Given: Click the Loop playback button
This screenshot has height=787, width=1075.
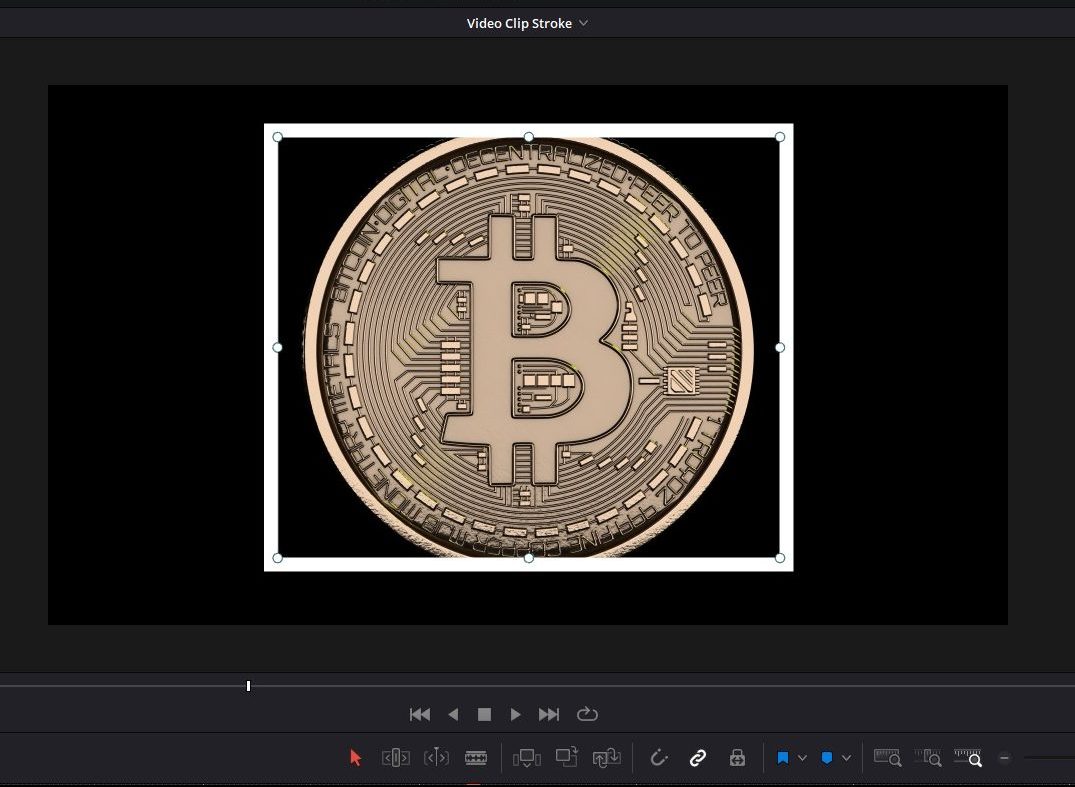Looking at the screenshot, I should (587, 714).
